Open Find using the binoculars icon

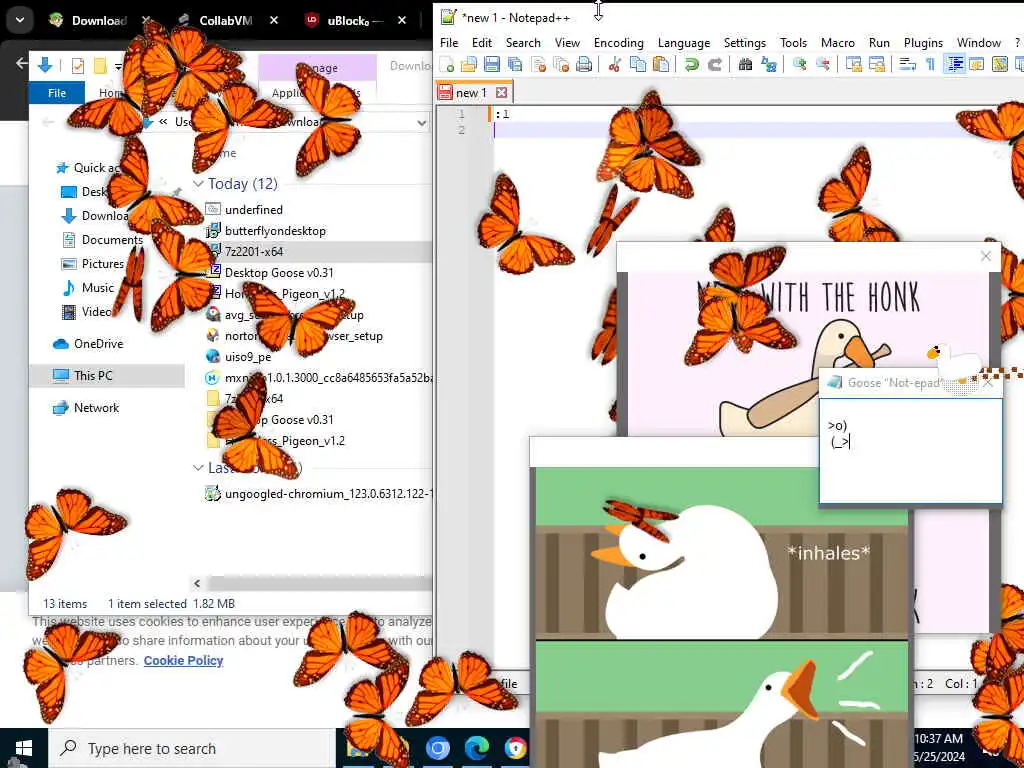tap(745, 64)
